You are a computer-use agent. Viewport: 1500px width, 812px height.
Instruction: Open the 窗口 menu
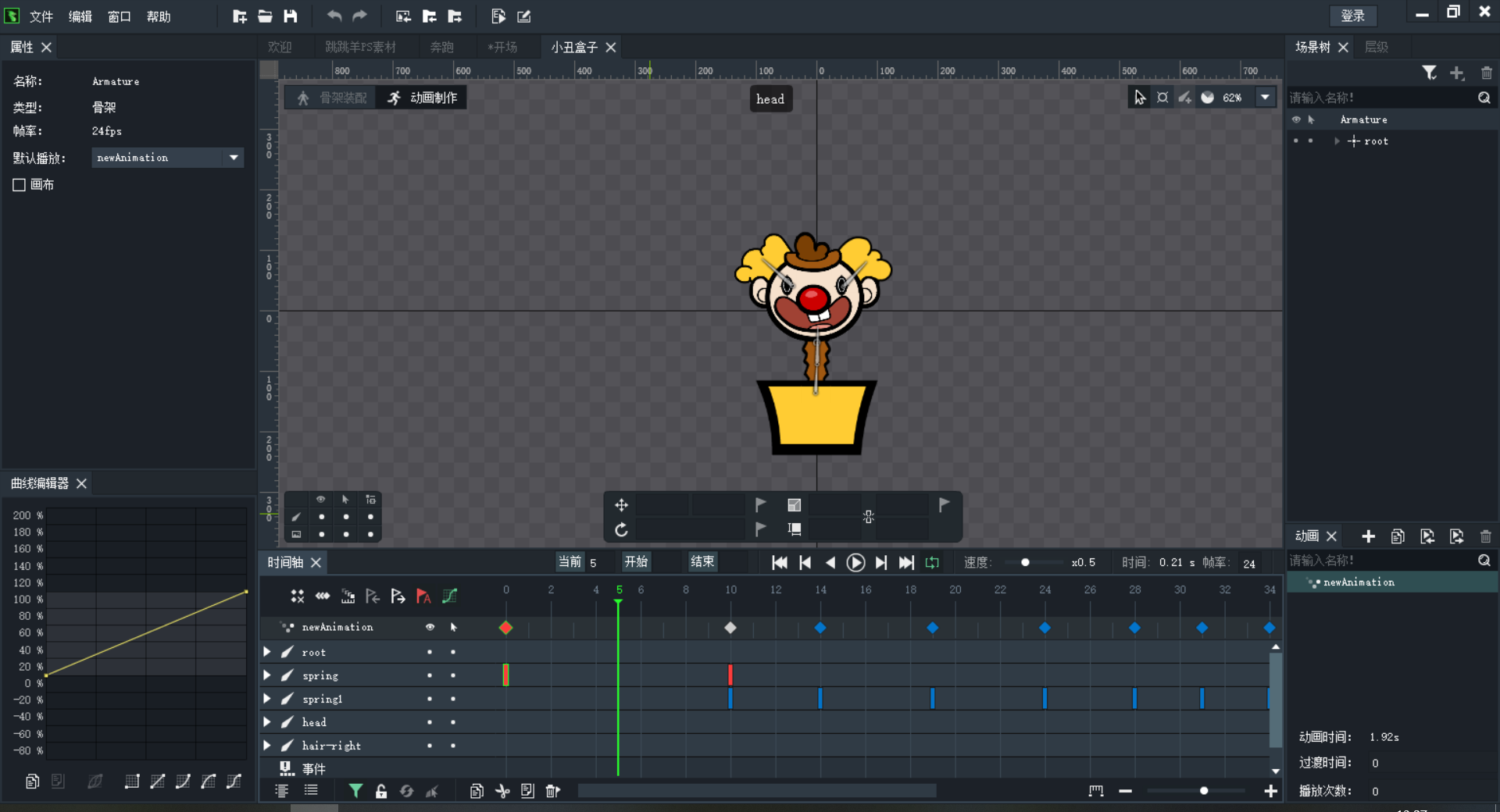(120, 16)
